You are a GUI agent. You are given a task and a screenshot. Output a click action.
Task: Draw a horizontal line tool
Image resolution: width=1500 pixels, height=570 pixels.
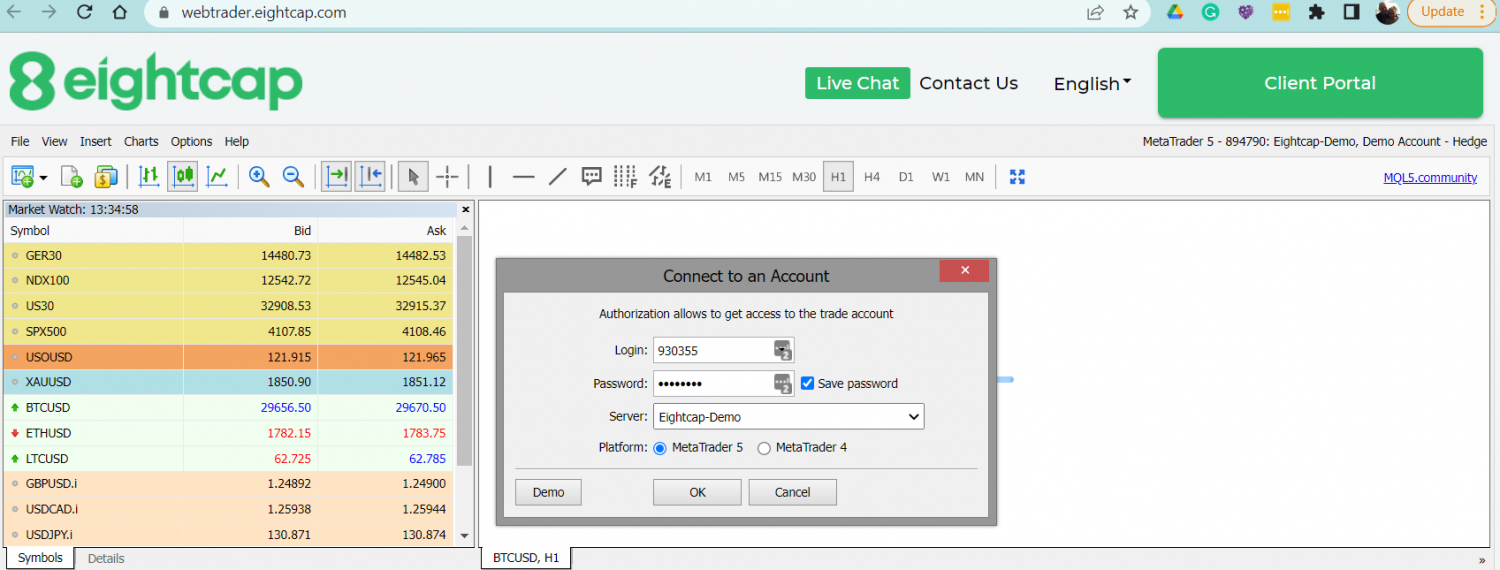(524, 177)
